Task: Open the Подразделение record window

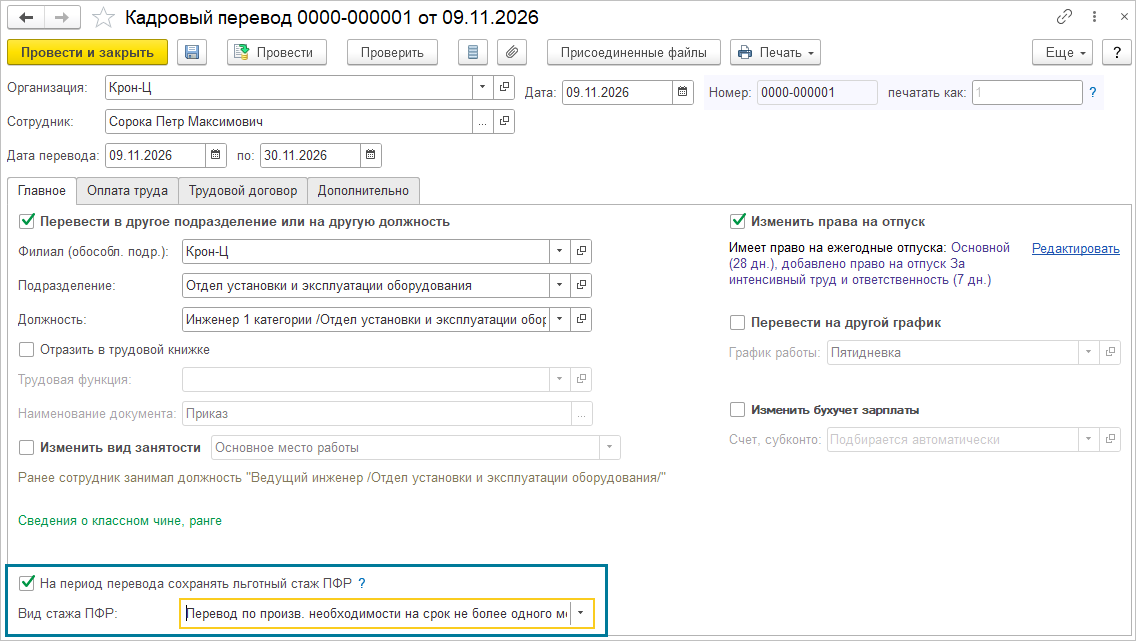Action: tap(581, 285)
